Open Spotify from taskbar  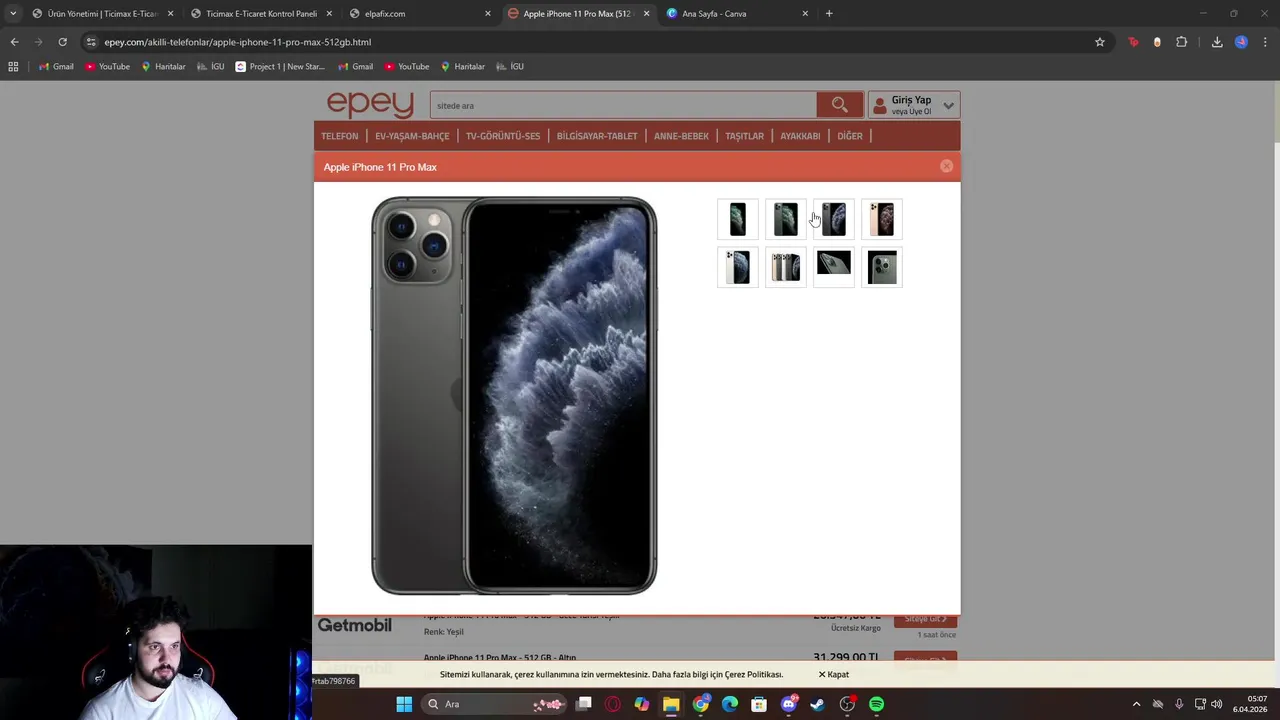coord(876,704)
